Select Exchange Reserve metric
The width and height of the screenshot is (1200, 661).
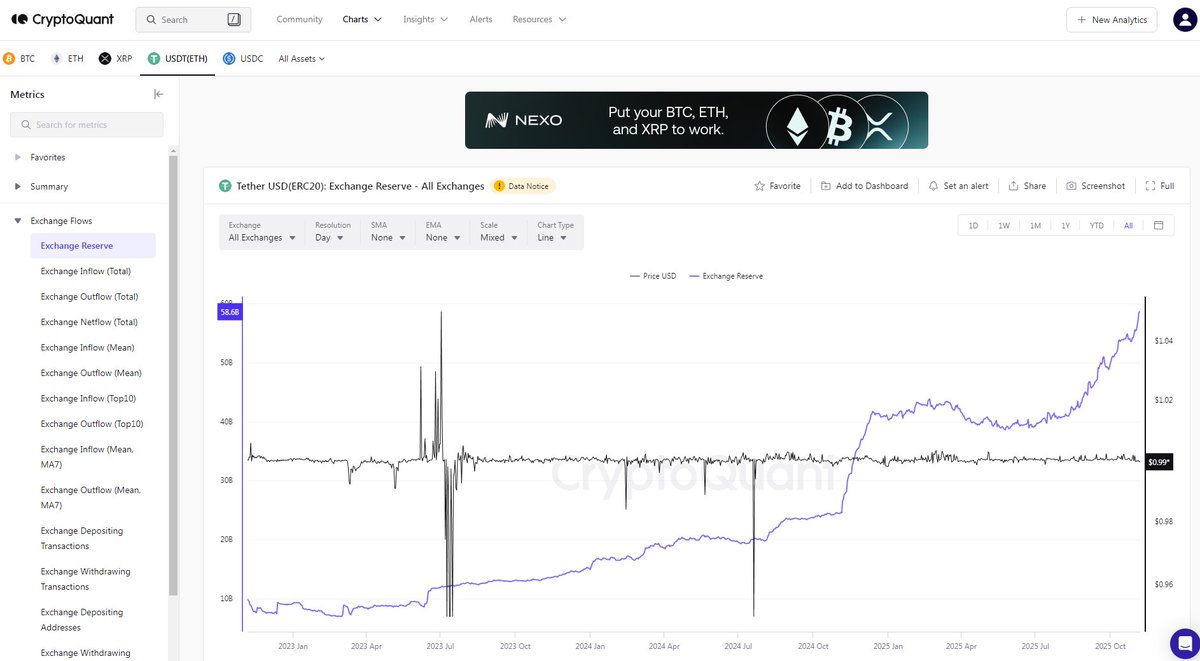point(93,246)
